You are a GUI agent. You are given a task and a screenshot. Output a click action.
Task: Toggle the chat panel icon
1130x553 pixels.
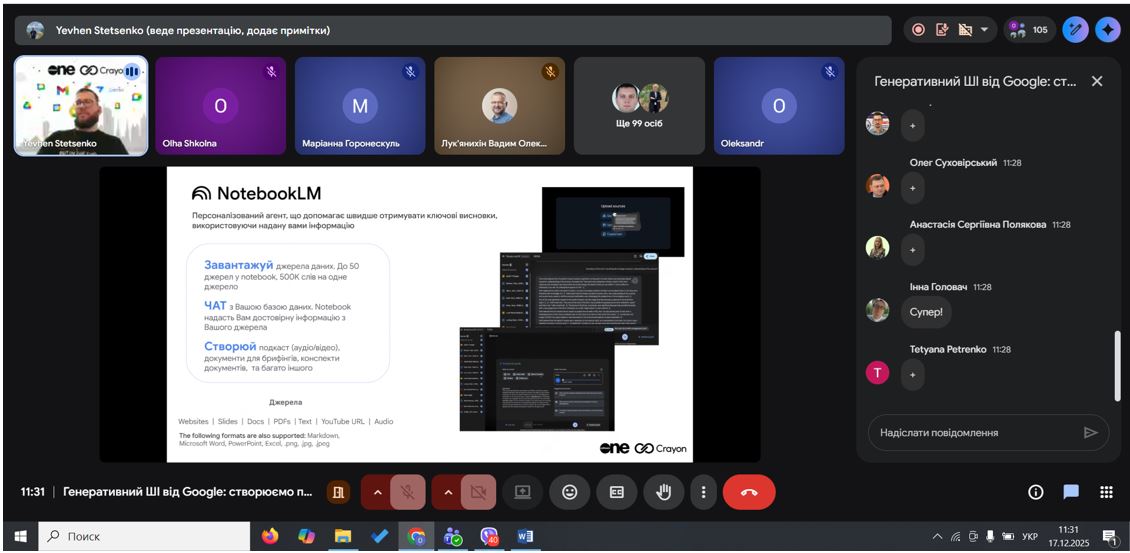pyautogui.click(x=1070, y=492)
